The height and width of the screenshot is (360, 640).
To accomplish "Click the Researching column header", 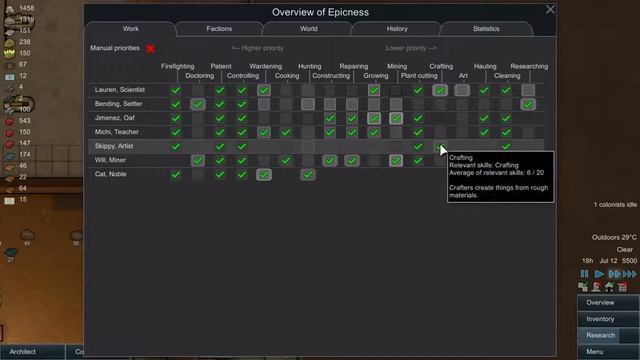I will tap(529, 66).
